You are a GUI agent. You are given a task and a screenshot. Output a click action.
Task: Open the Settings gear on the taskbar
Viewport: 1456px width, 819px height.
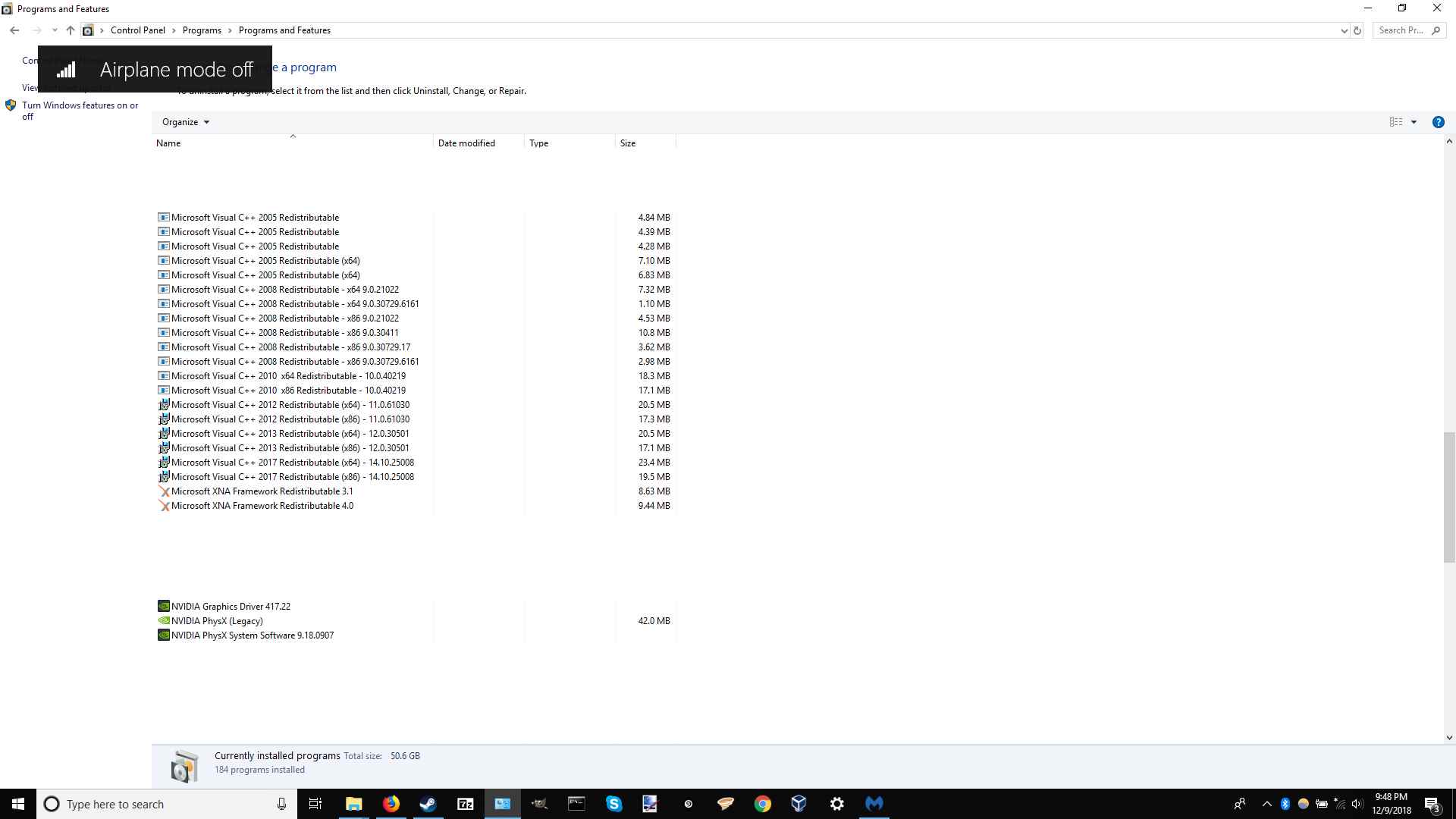836,804
